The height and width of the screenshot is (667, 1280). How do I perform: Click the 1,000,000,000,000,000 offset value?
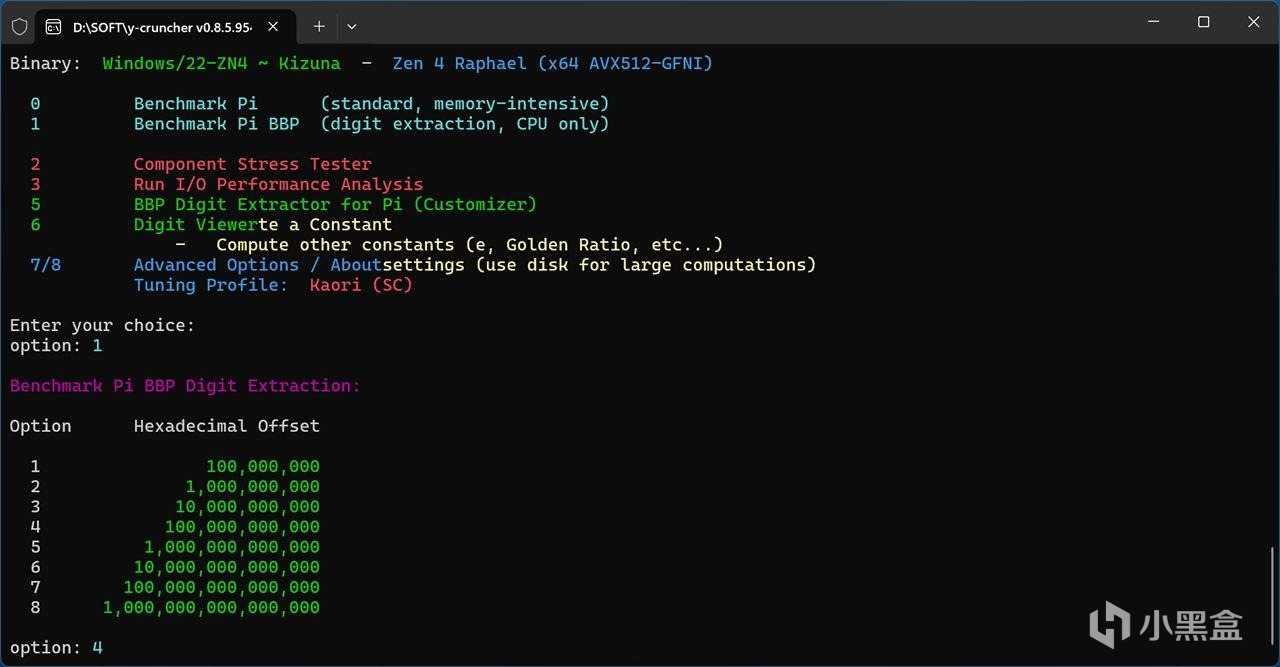(211, 607)
